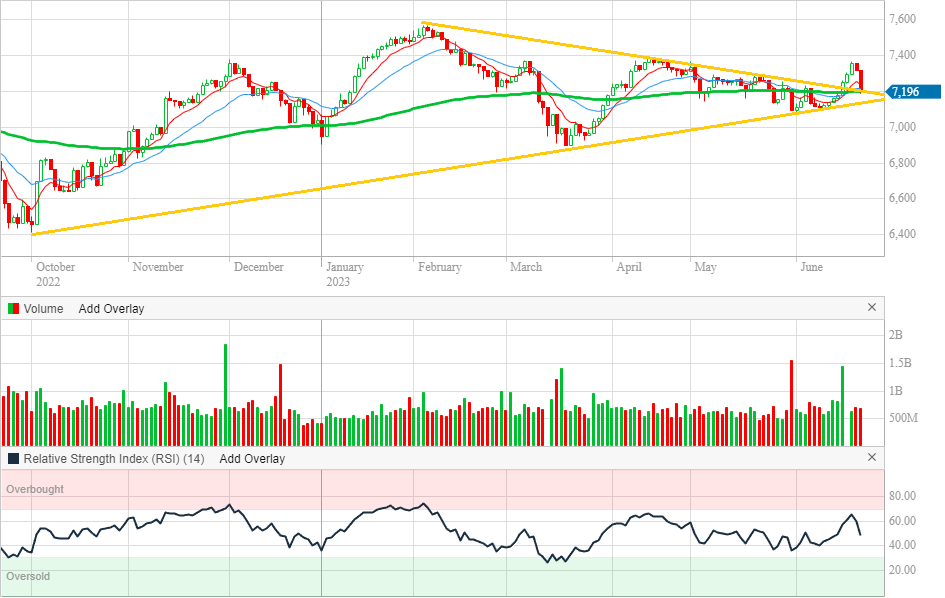
Task: Click the 7,600 price axis label
Action: point(903,19)
